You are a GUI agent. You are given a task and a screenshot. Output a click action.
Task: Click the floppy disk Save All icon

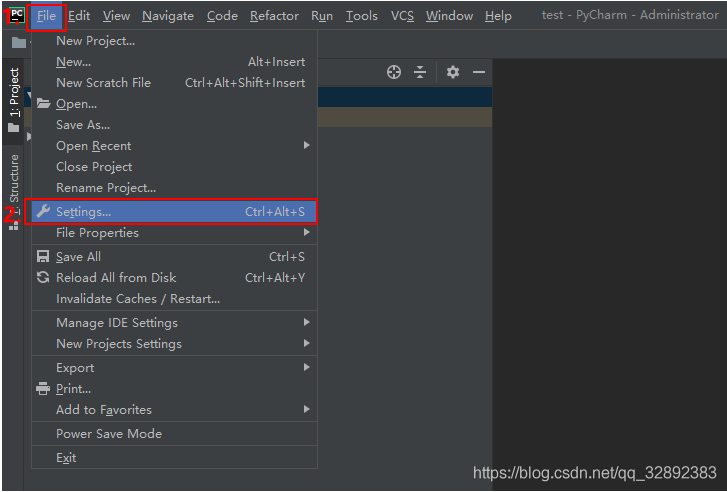[43, 257]
